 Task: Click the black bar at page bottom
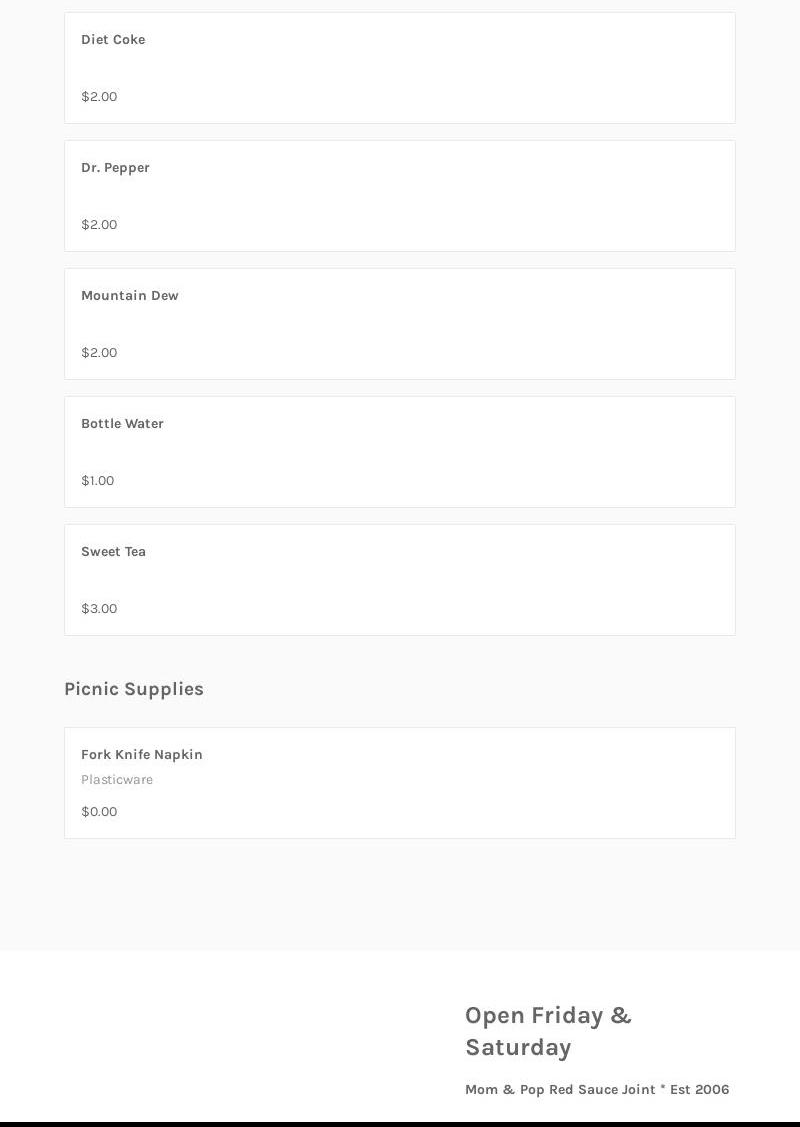click(x=400, y=1124)
